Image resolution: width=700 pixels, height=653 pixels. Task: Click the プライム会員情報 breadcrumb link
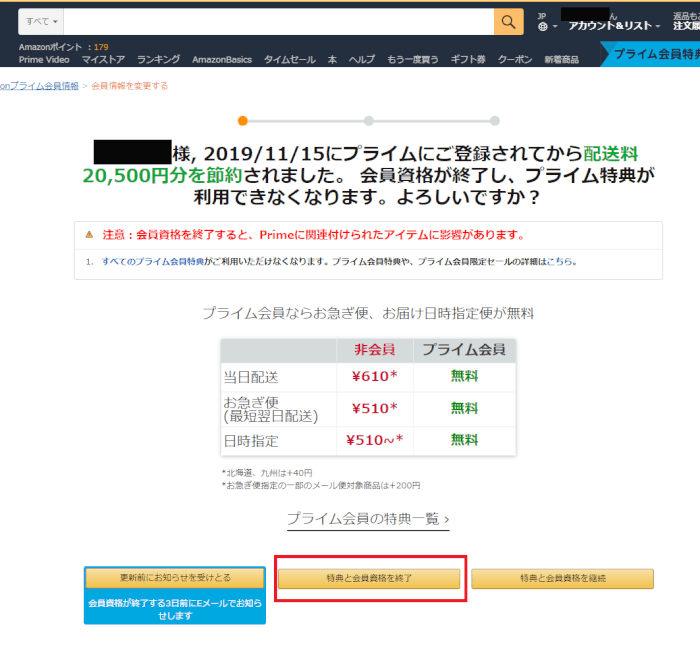click(40, 86)
